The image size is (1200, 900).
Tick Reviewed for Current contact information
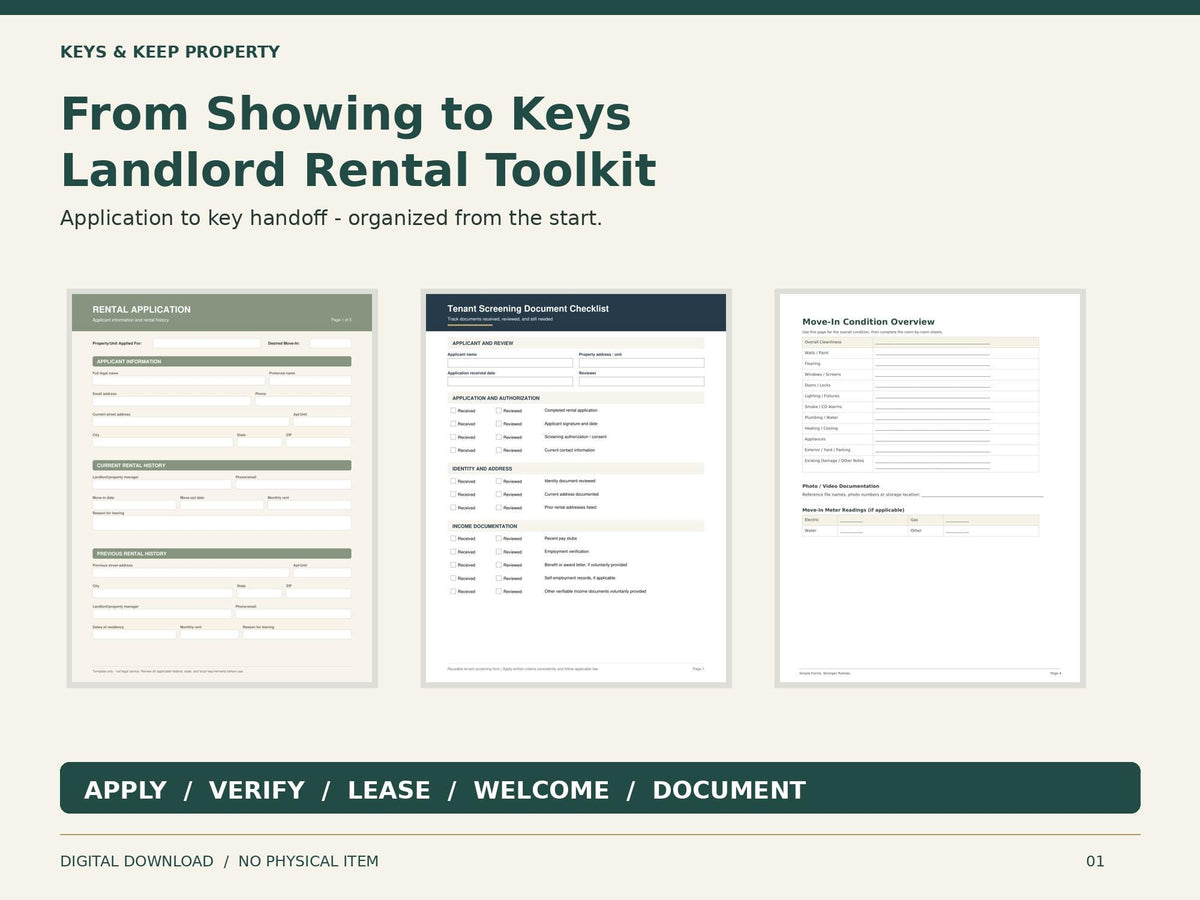tap(499, 450)
